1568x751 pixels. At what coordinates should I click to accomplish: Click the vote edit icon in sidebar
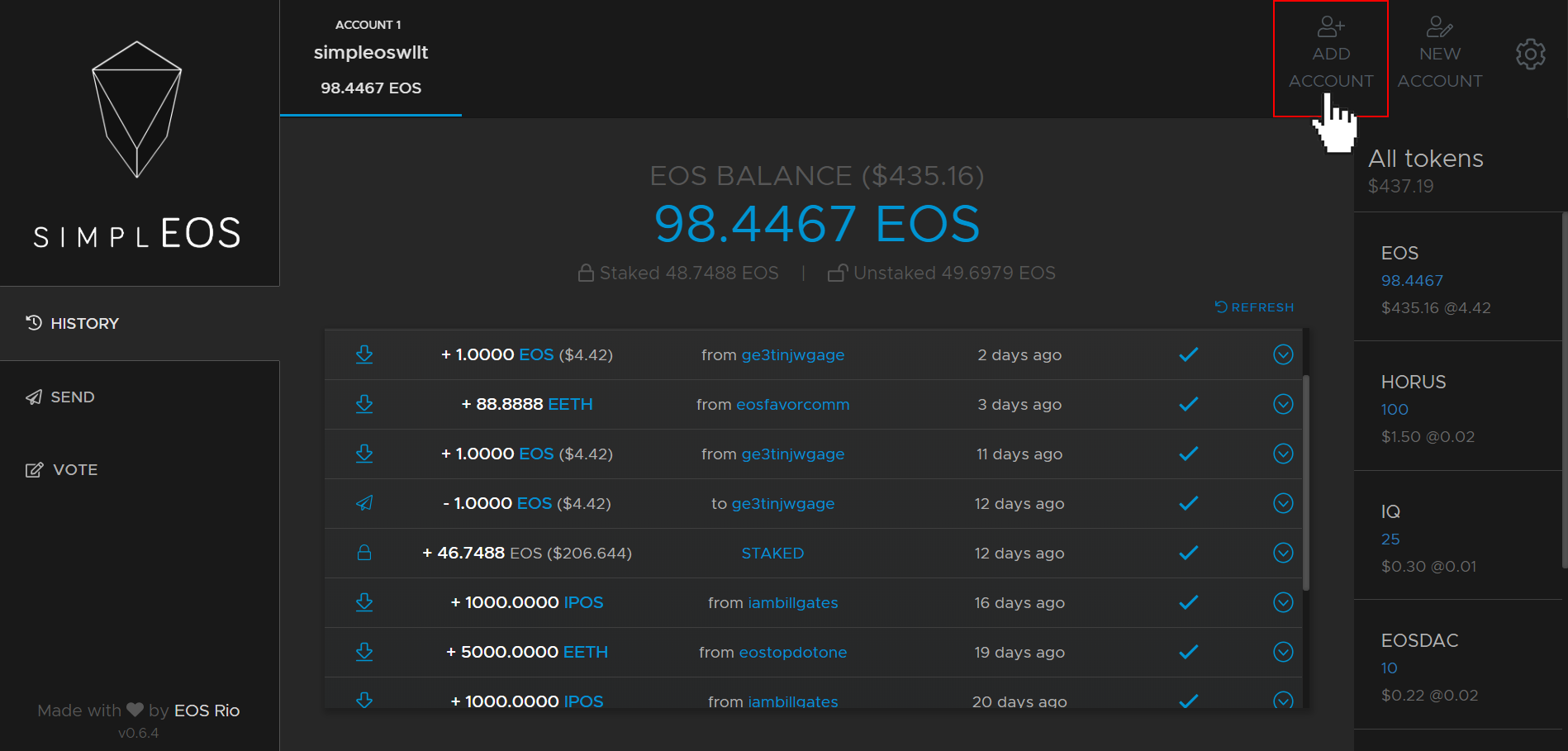point(34,470)
